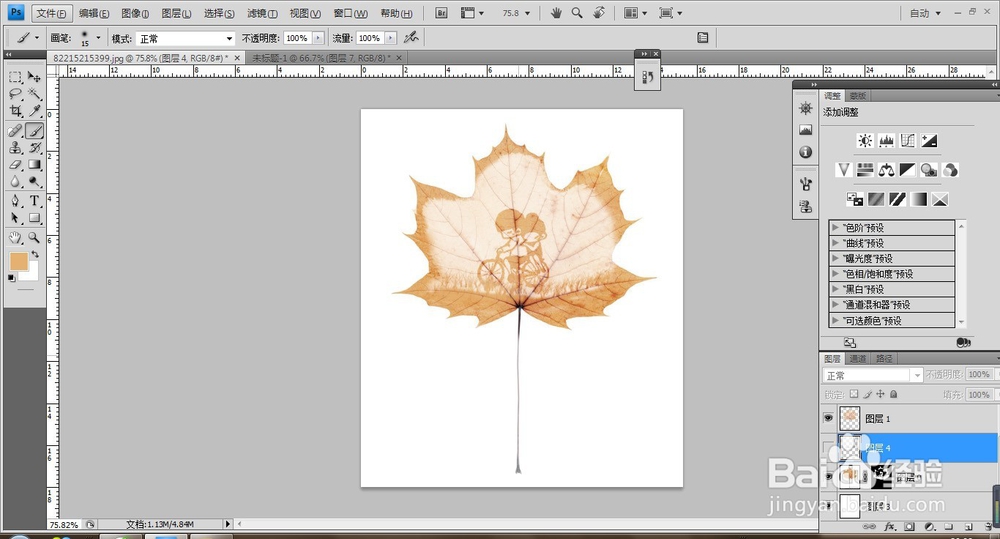
Task: Choose the Lasso tool
Action: (15, 94)
